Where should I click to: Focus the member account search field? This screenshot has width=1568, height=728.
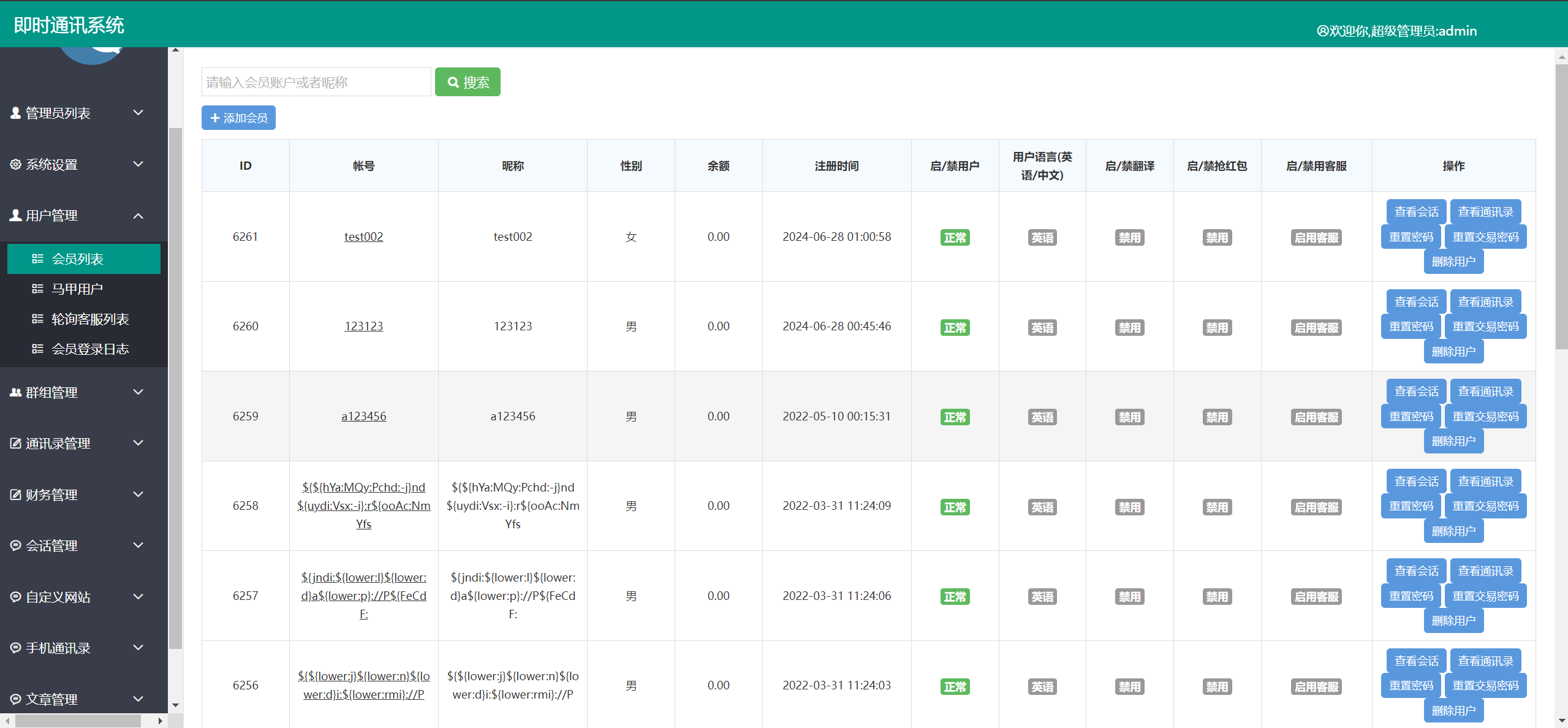[316, 82]
